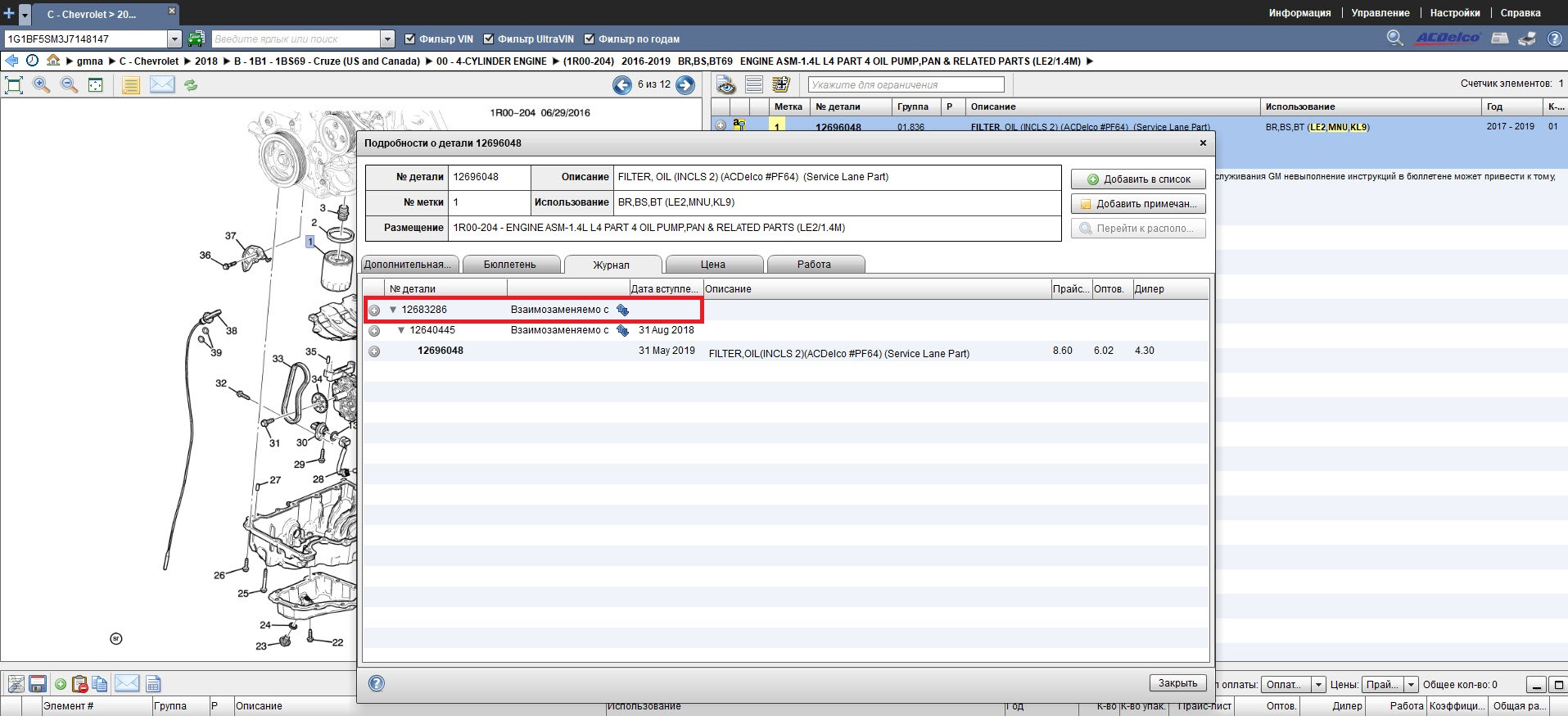This screenshot has height=716, width=1568.
Task: Click the Закрыть button
Action: 1178,683
